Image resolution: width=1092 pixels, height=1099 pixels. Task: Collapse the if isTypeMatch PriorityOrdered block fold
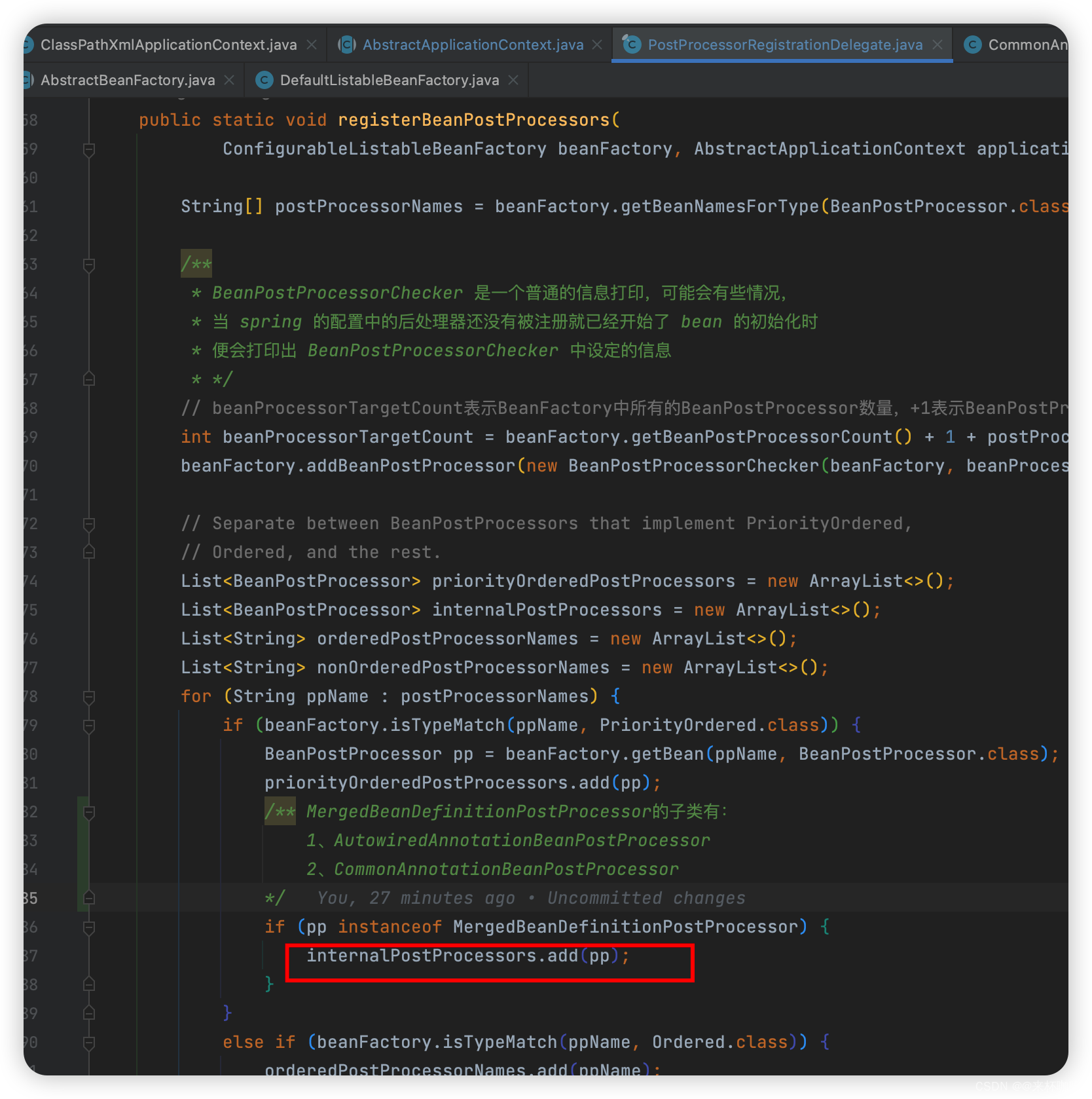tap(90, 726)
